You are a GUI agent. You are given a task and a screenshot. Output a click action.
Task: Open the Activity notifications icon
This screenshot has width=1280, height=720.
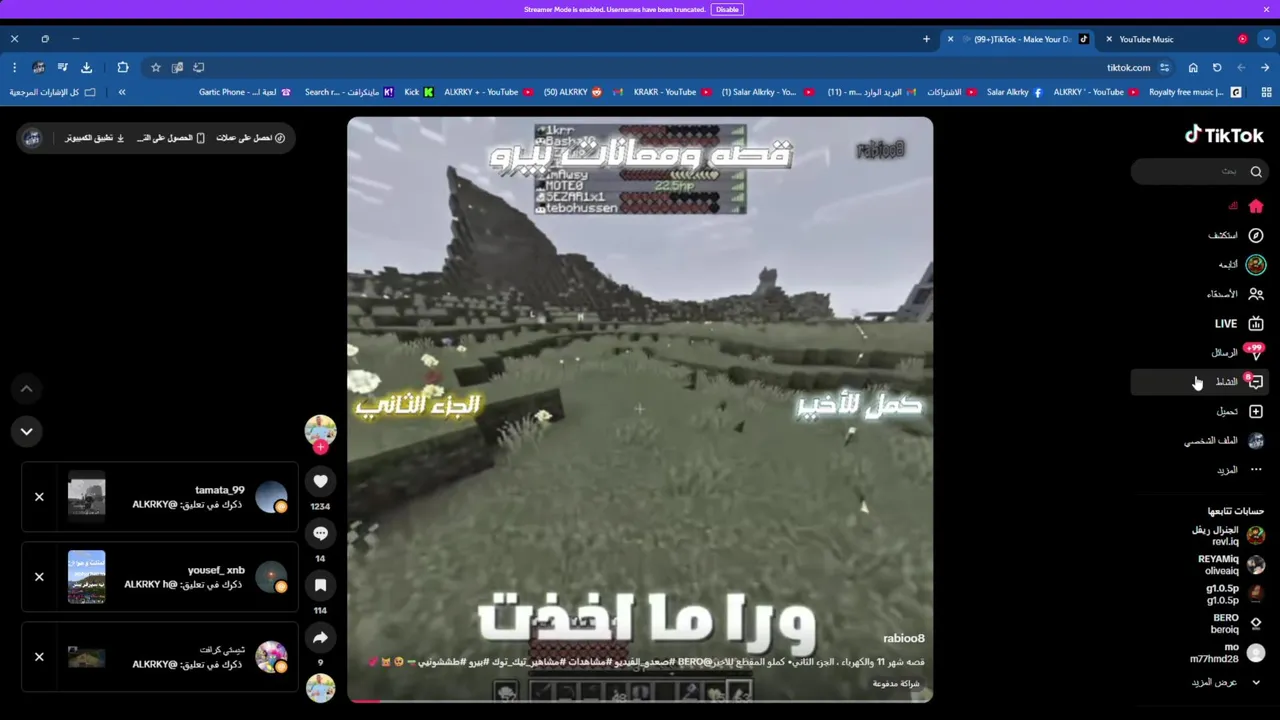pos(1254,381)
